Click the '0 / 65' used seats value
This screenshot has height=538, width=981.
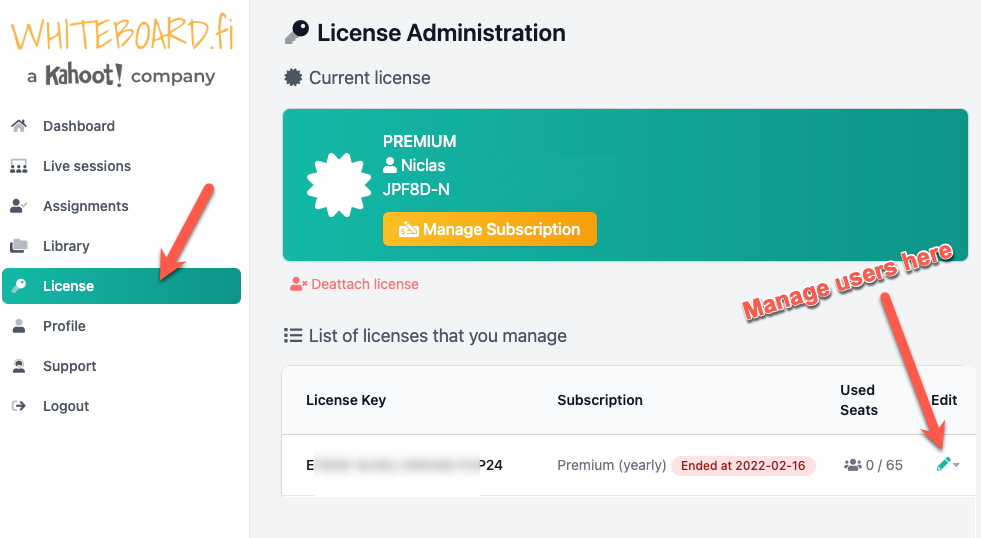[x=884, y=465]
